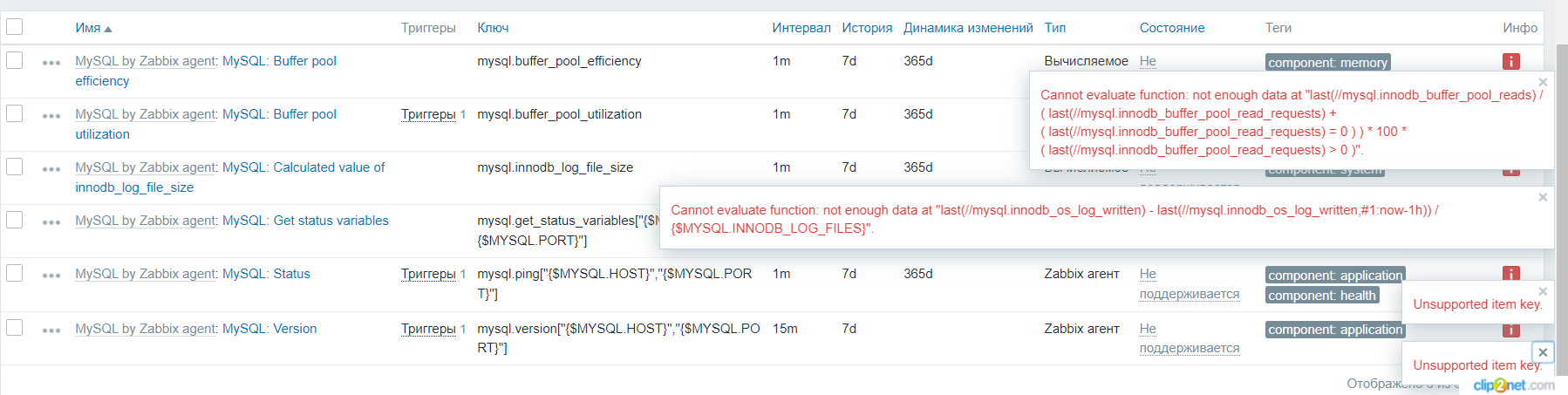1568x395 pixels.
Task: Click red info icon in Buffer pool efficiency row
Action: coord(1511,61)
